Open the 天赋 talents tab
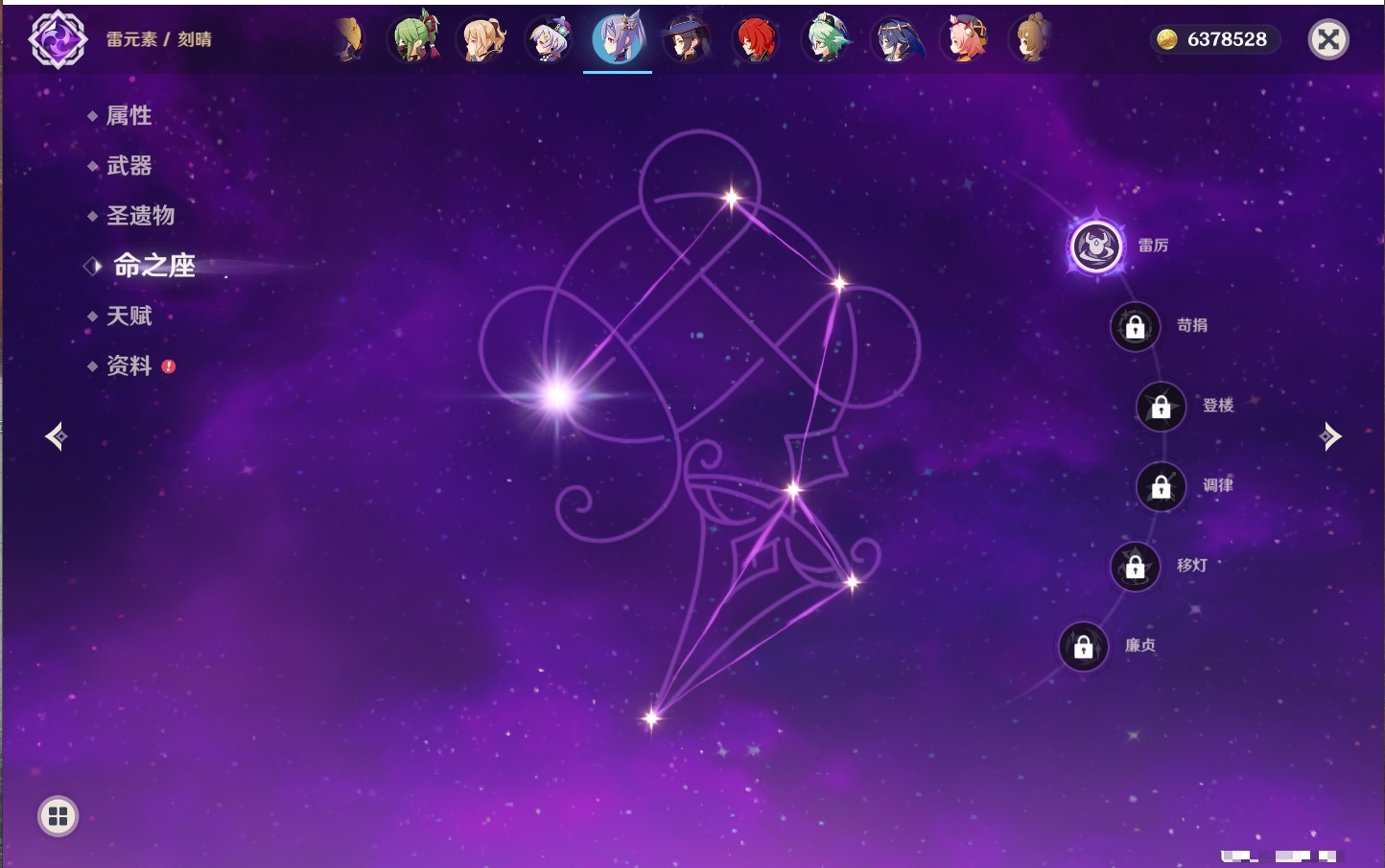 pyautogui.click(x=129, y=316)
